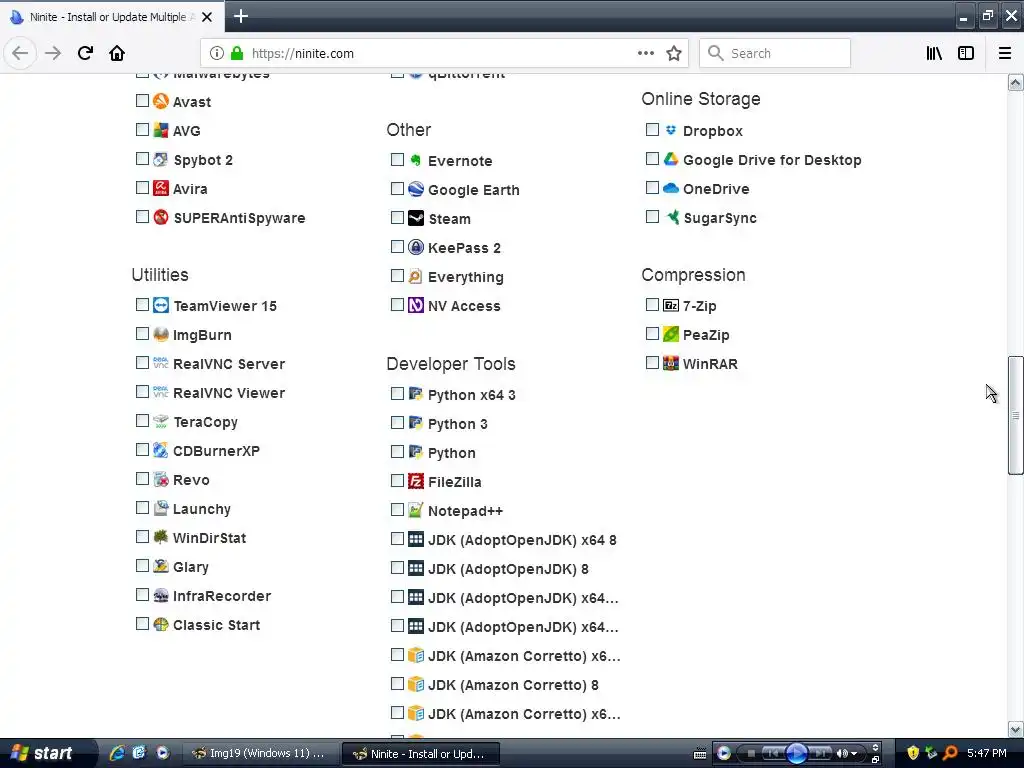Click the Dropbox icon

(671, 130)
